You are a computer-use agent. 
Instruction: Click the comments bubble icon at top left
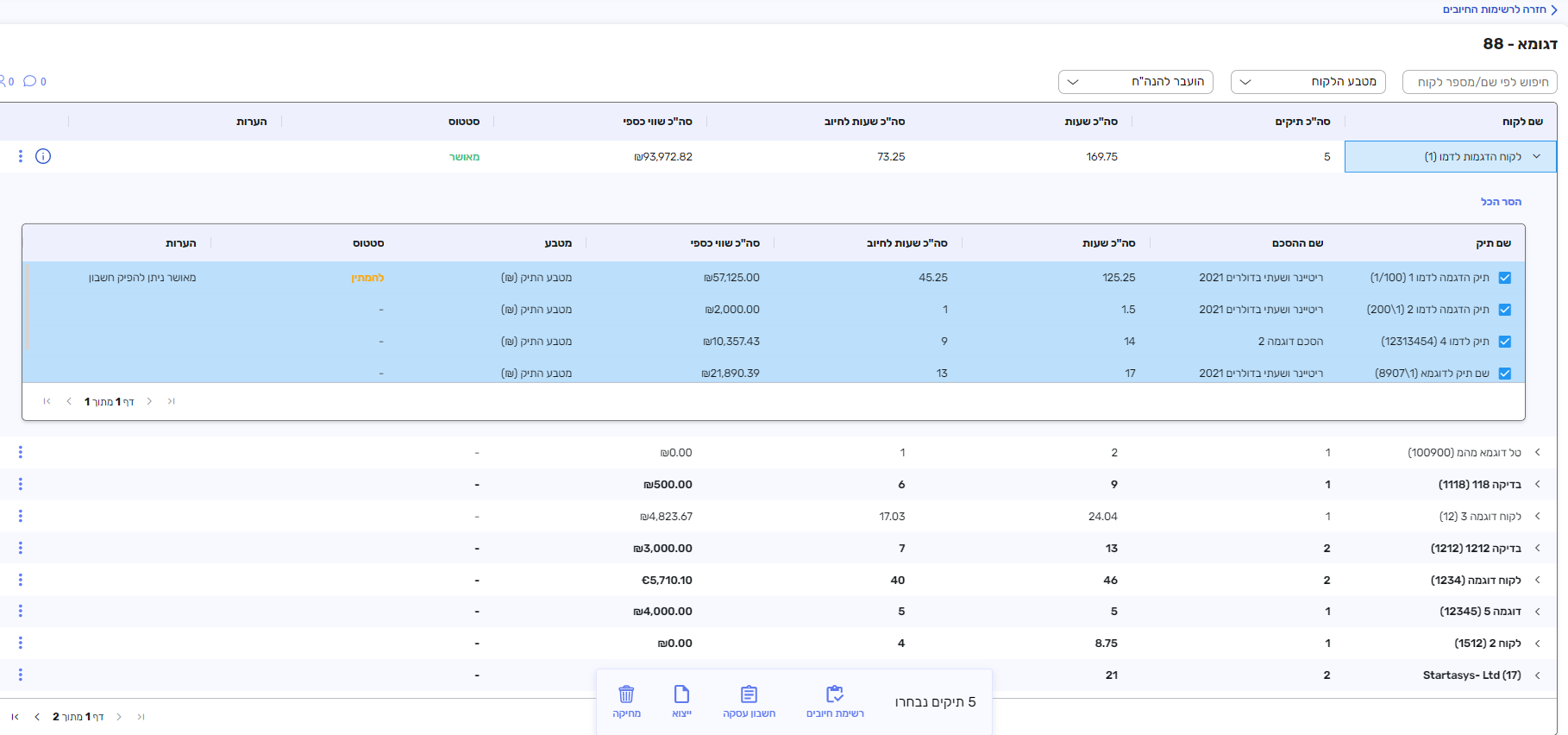point(30,81)
